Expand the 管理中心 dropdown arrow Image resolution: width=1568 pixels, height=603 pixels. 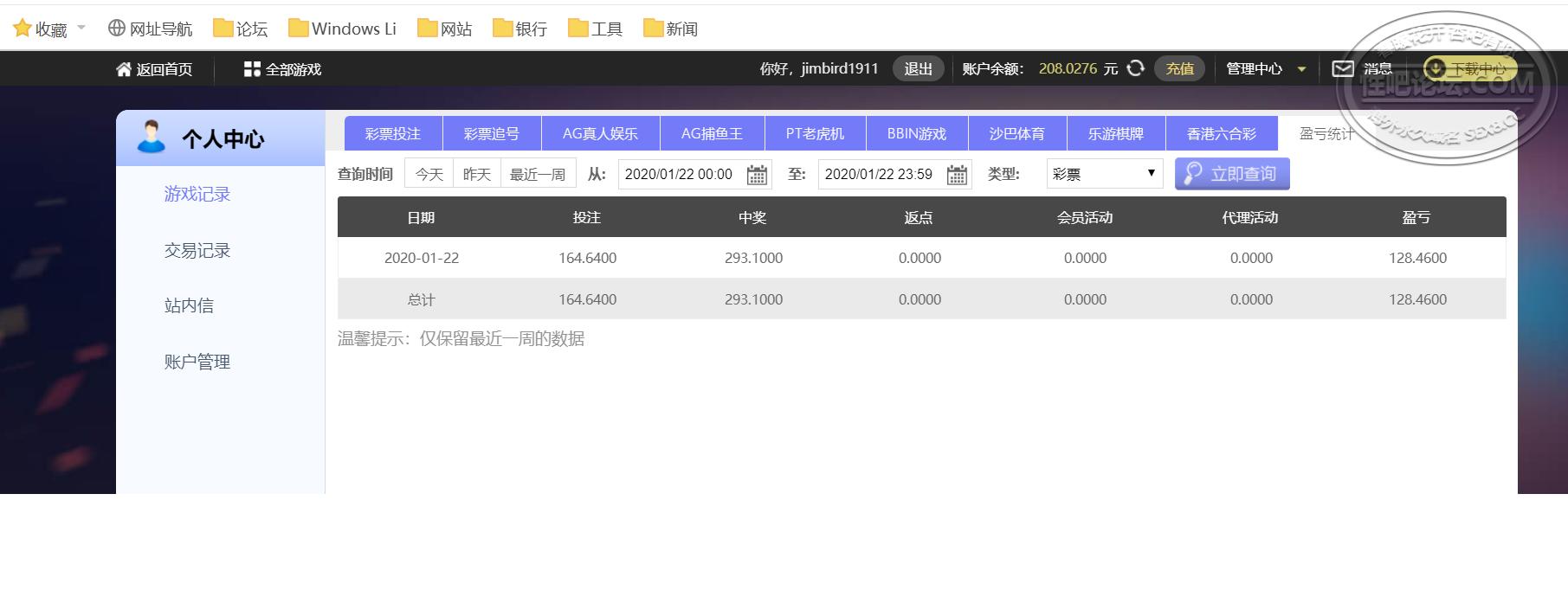click(1301, 69)
